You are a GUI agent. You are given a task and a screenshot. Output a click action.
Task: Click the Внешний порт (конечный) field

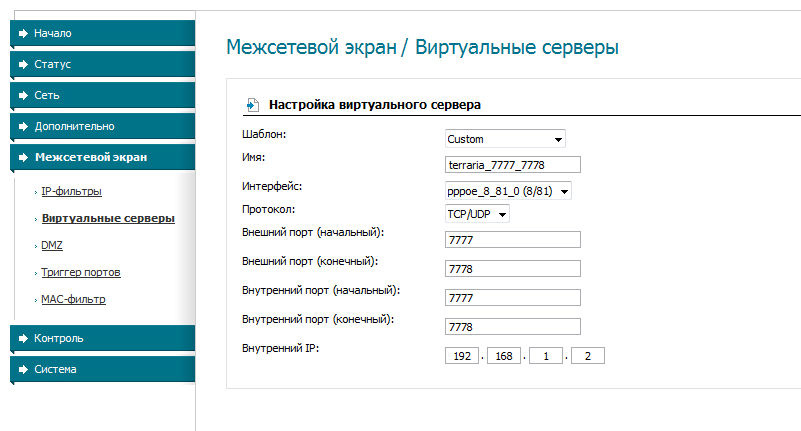coord(513,269)
